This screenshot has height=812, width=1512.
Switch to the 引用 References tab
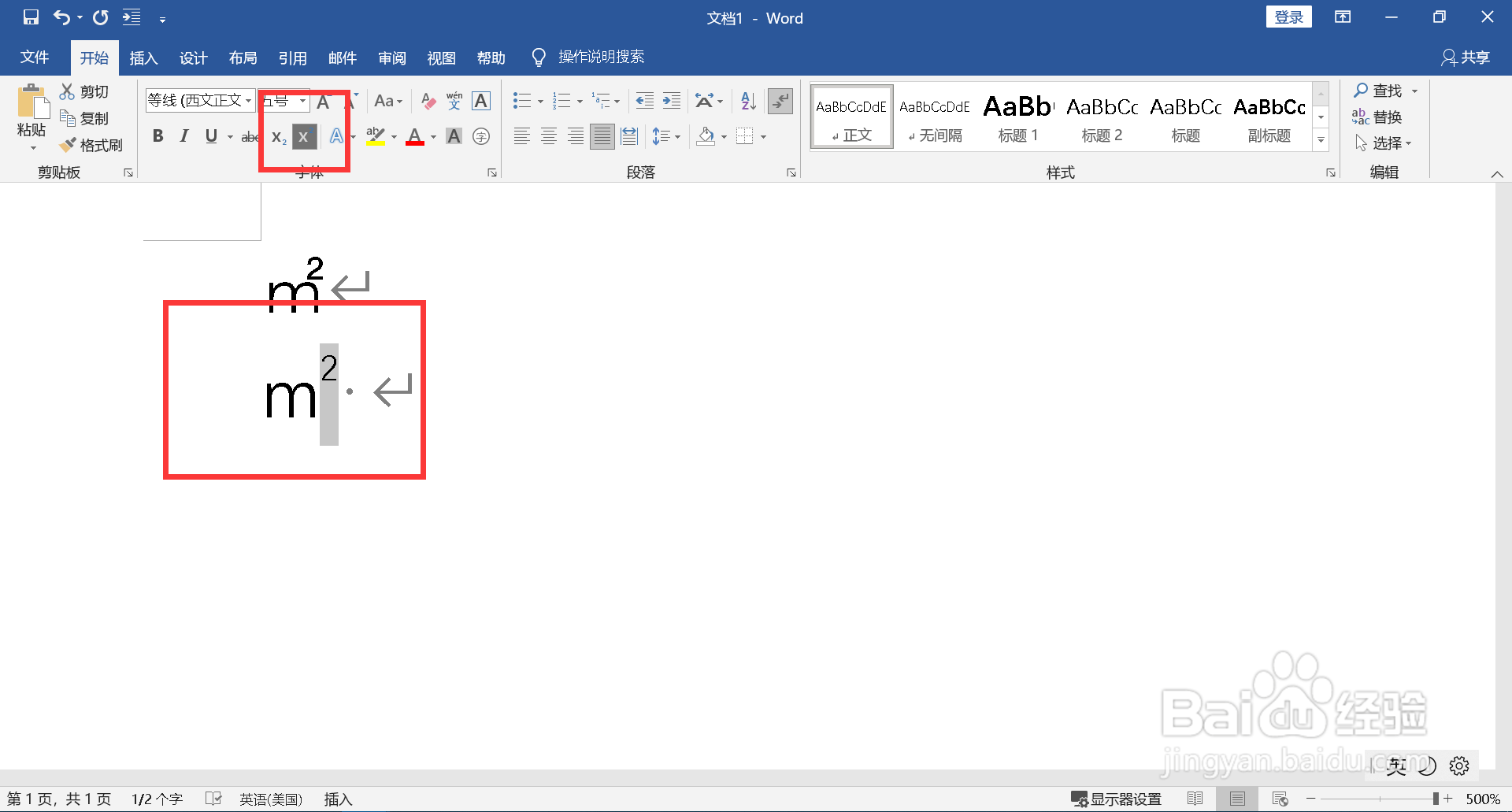[292, 57]
